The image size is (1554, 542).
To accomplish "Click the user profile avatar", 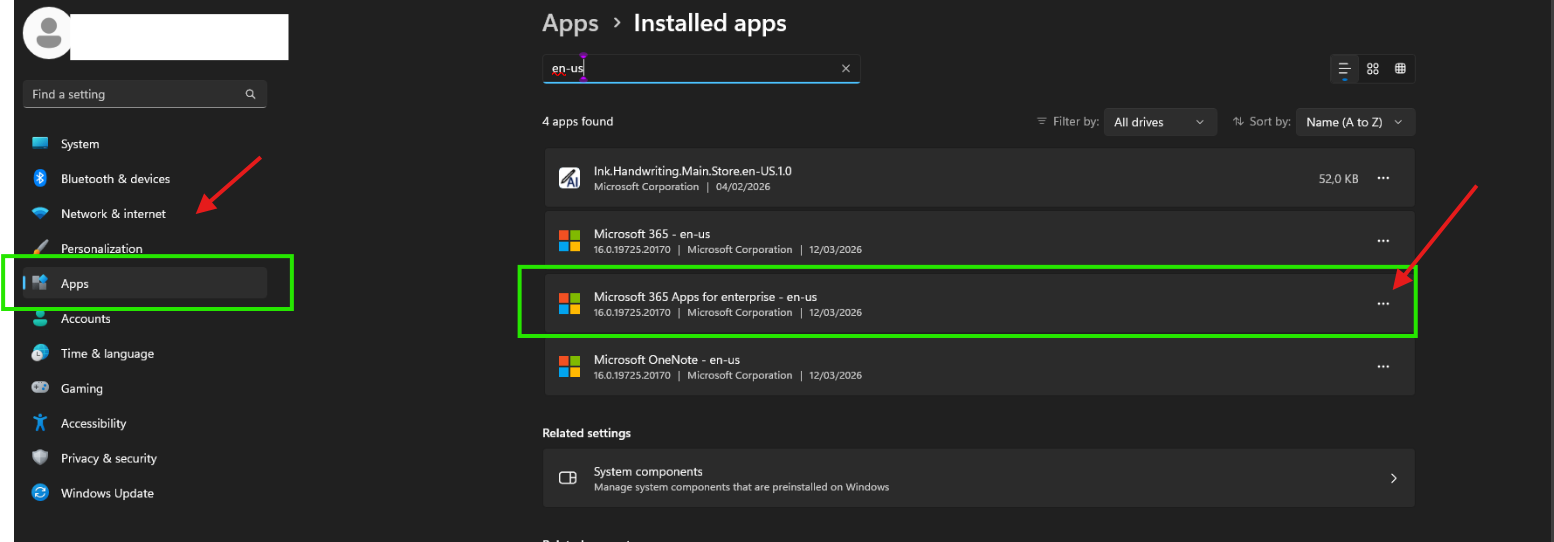I will pos(48,33).
